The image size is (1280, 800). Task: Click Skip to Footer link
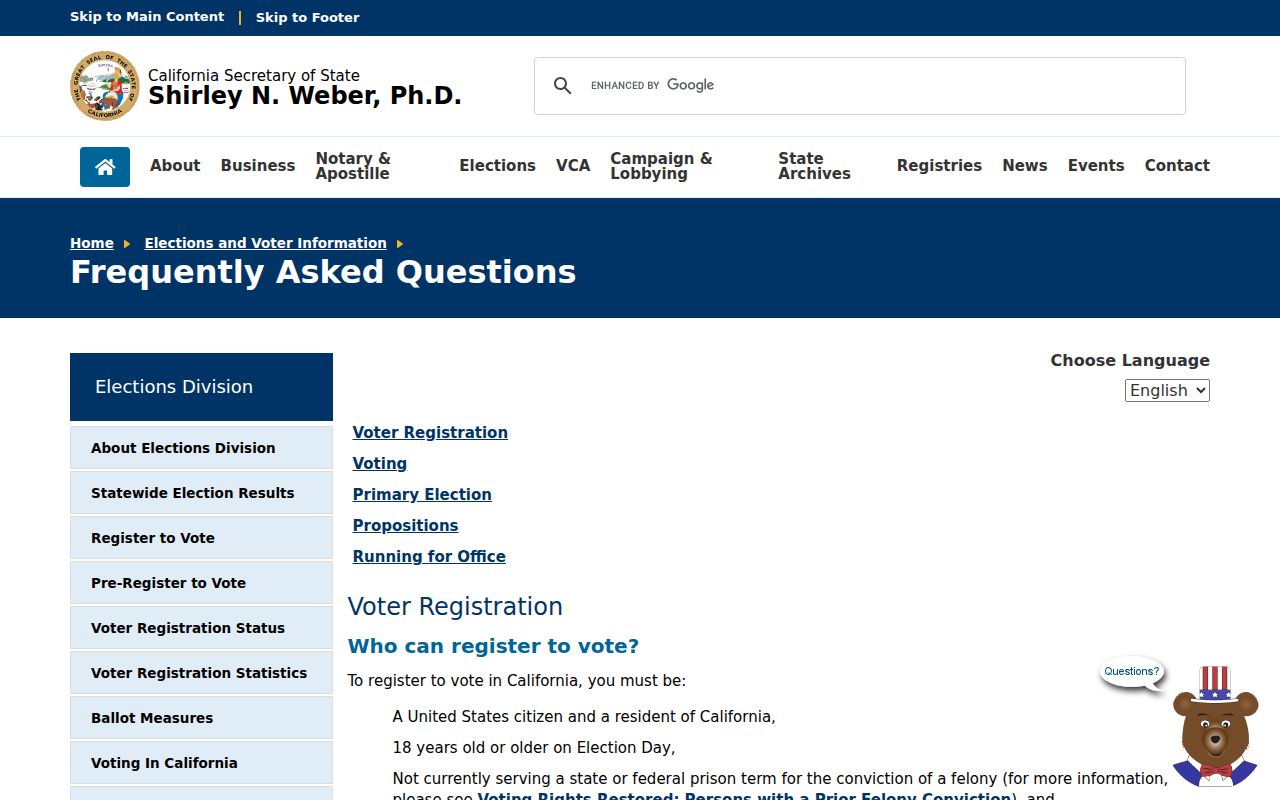(x=308, y=17)
